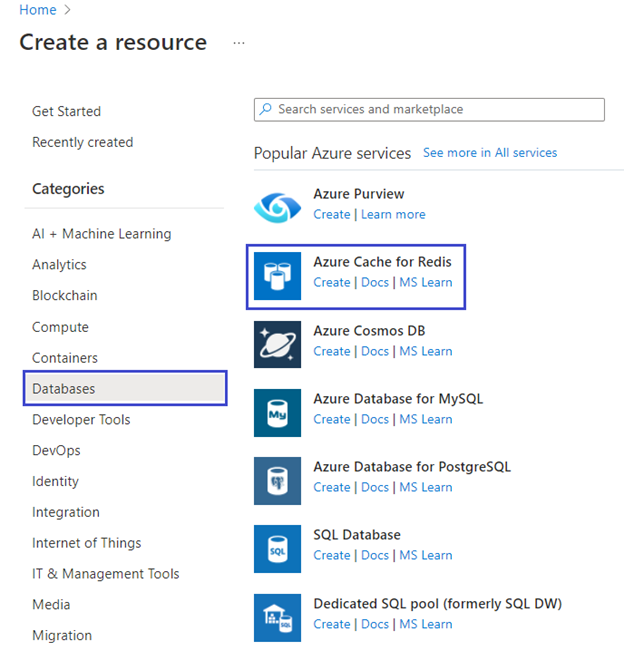Click the Home breadcrumb link

[x=37, y=10]
